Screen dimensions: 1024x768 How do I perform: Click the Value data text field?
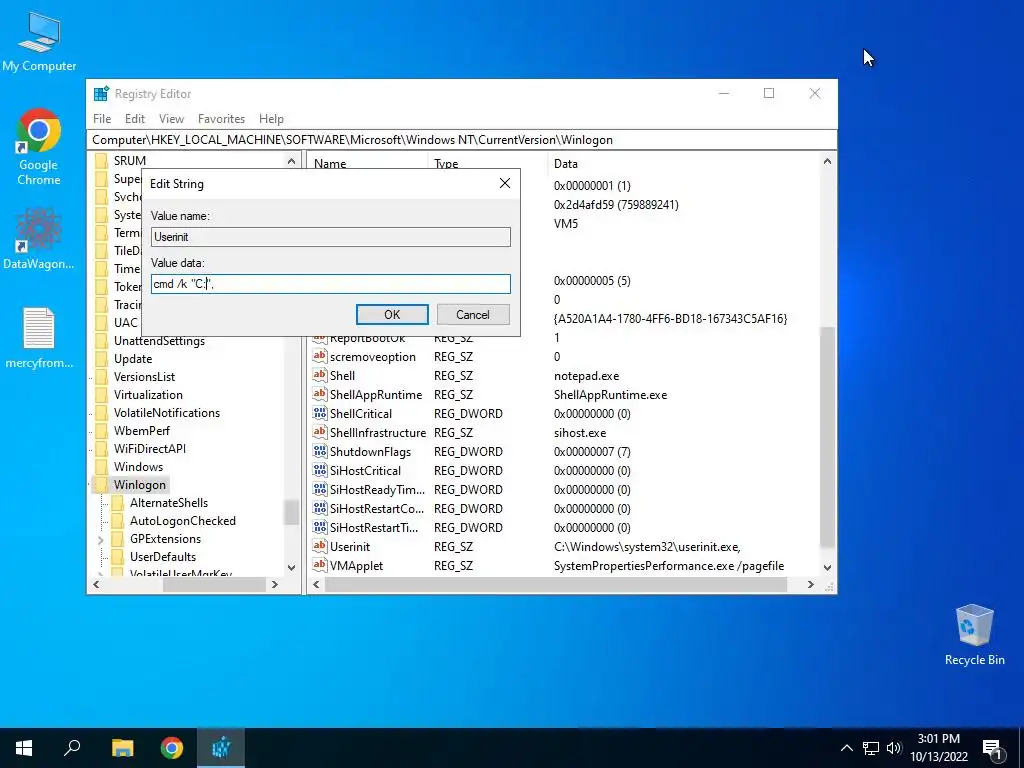330,283
